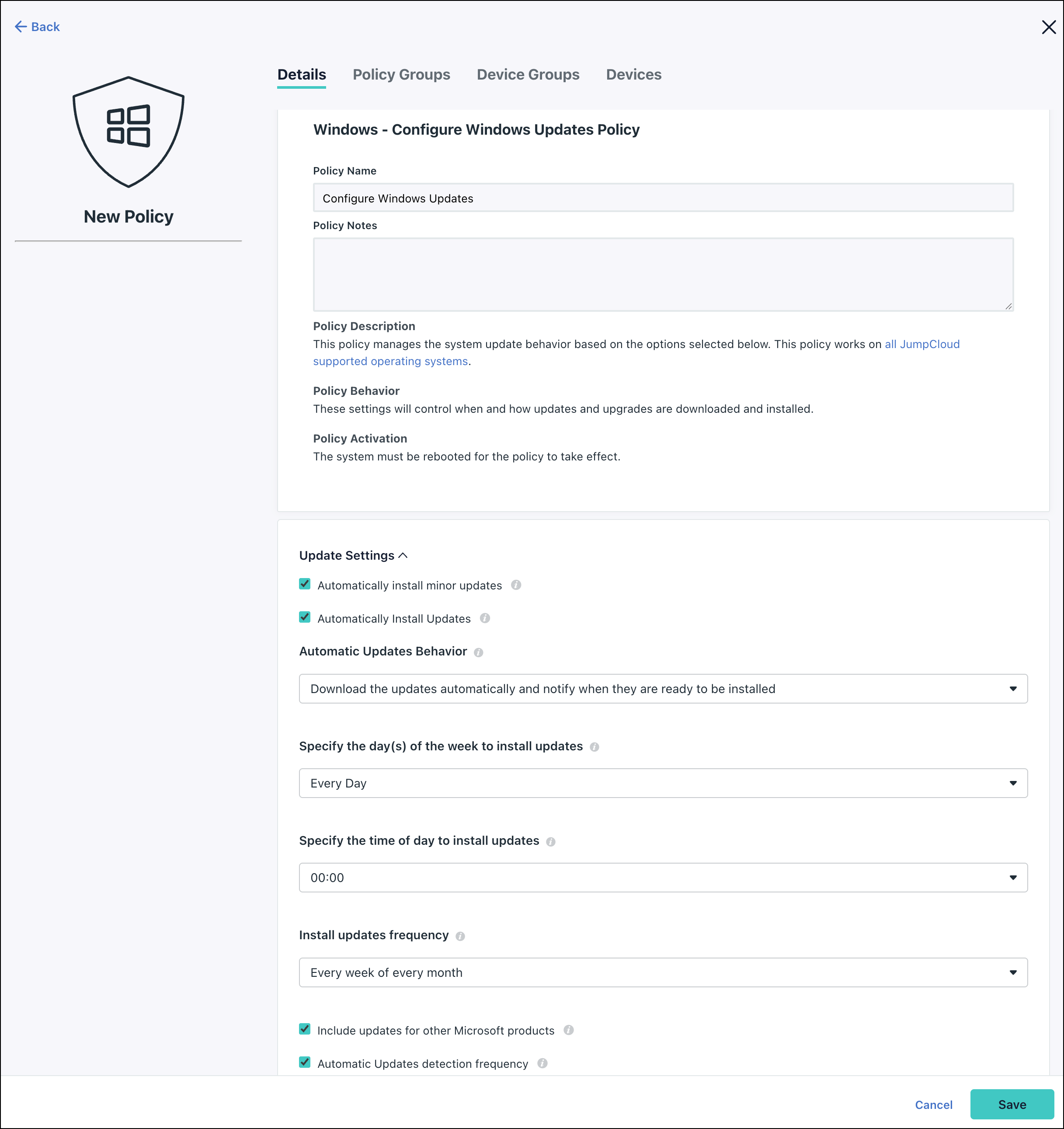Click info icon for other Microsoft products option
This screenshot has height=1129, width=1064.
(x=568, y=1030)
